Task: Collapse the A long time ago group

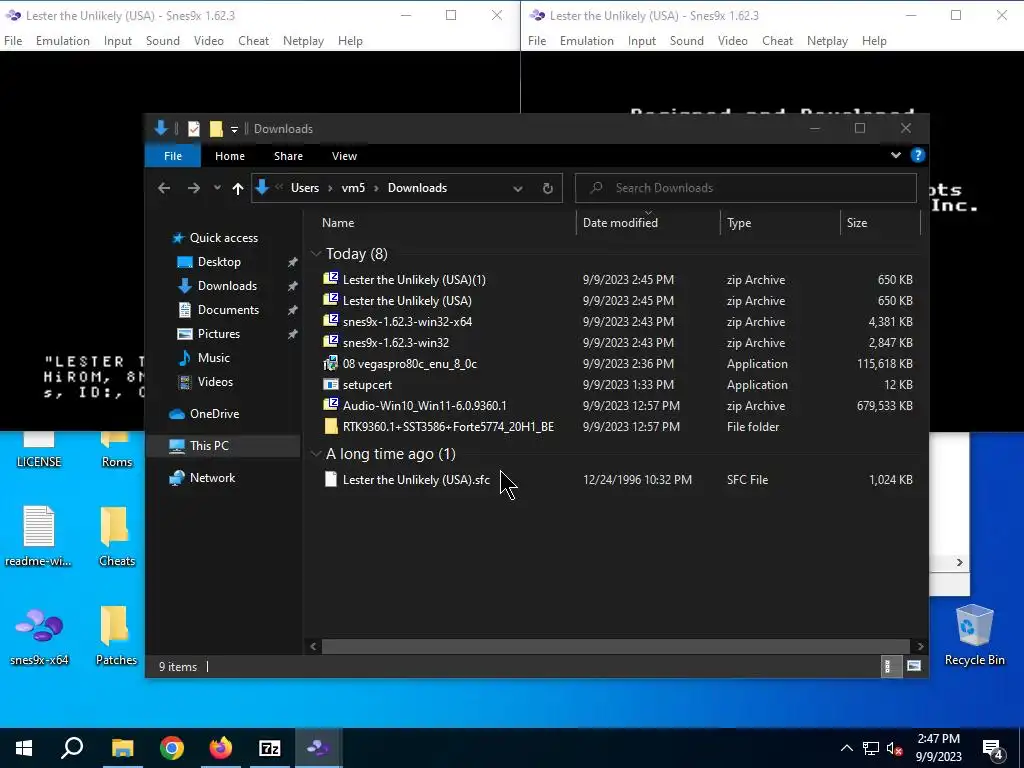Action: pos(316,454)
